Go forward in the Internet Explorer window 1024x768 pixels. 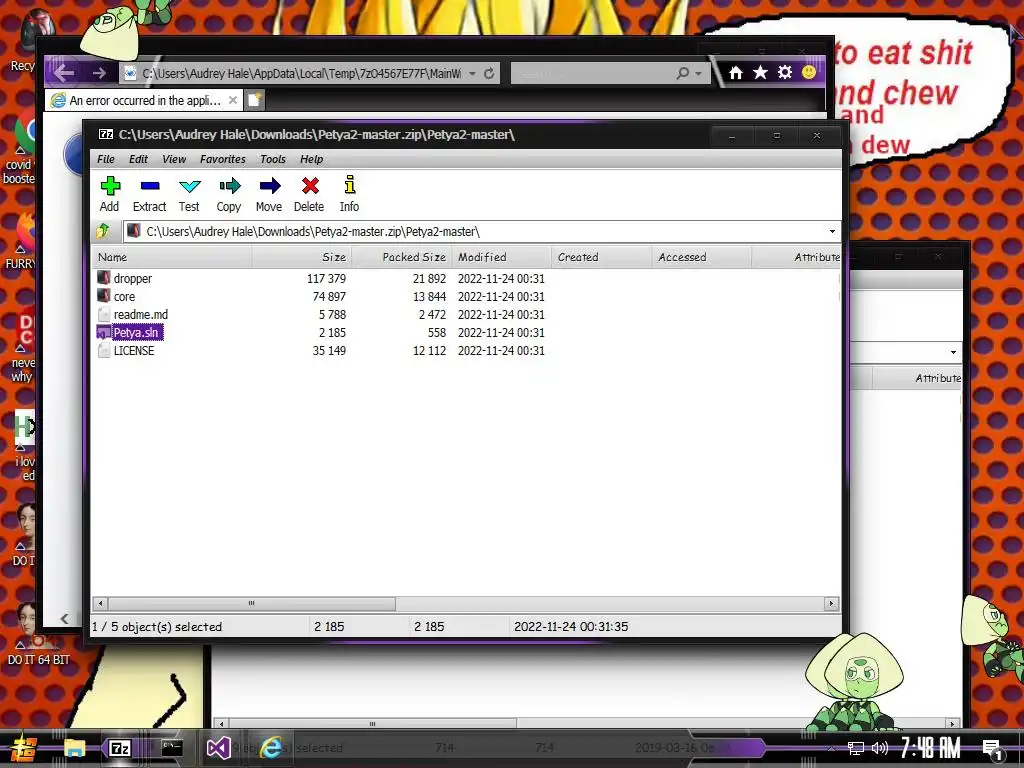pyautogui.click(x=99, y=73)
